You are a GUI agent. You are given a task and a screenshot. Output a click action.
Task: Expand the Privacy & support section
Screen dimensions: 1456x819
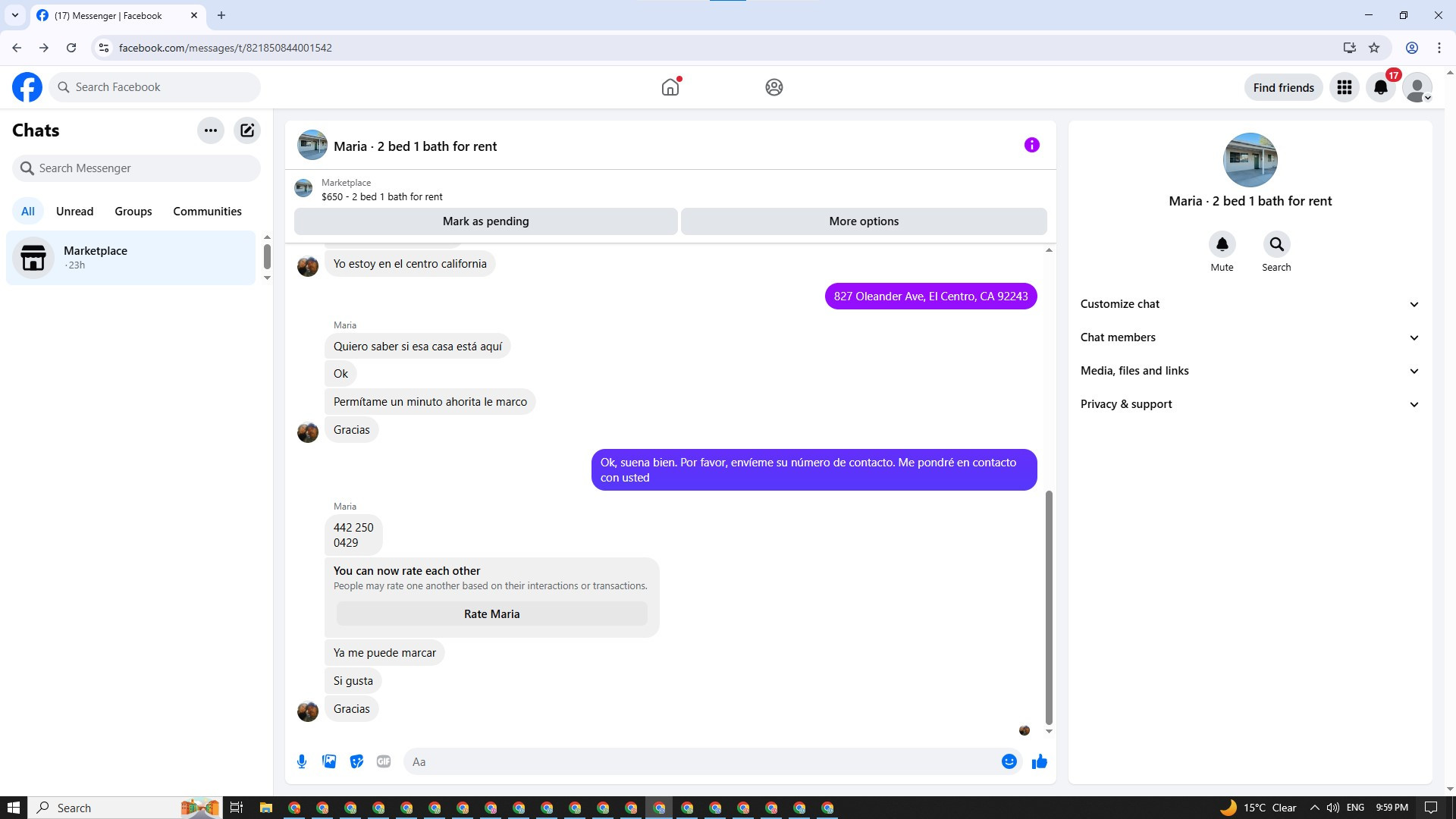[x=1250, y=404]
